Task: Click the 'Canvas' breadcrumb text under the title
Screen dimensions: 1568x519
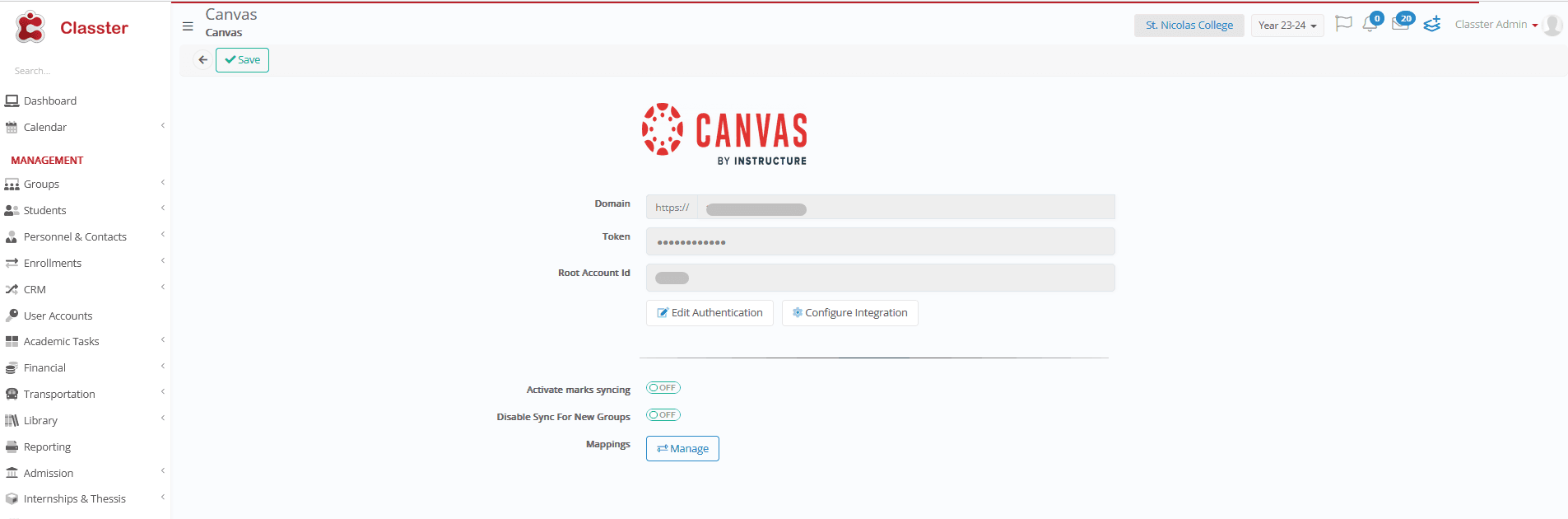Action: (224, 33)
